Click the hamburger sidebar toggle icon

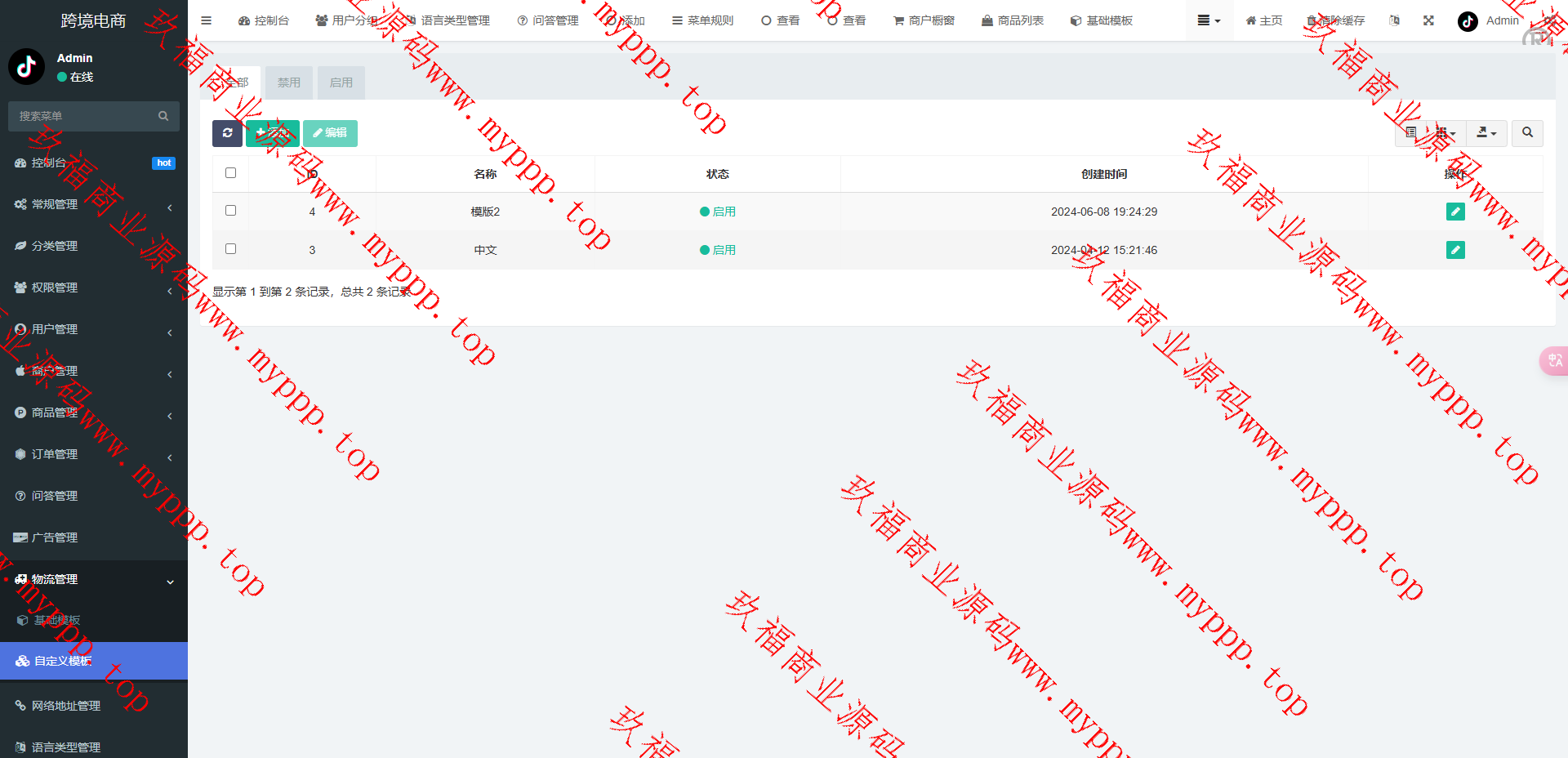(206, 20)
